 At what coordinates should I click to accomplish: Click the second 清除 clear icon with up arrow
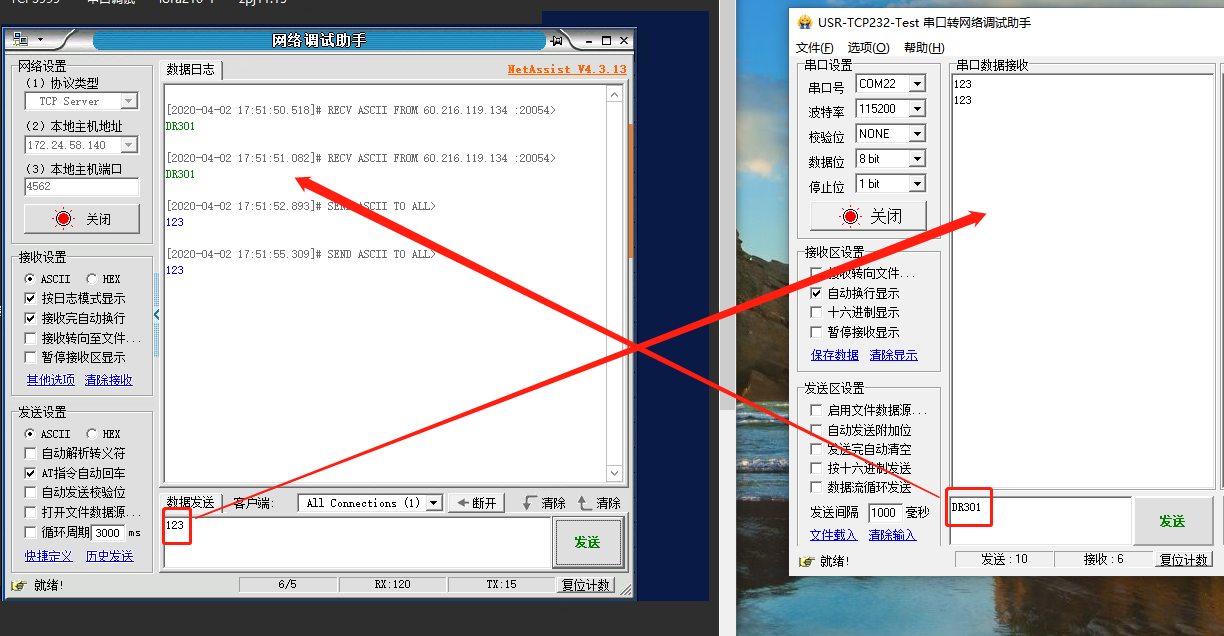(x=585, y=503)
